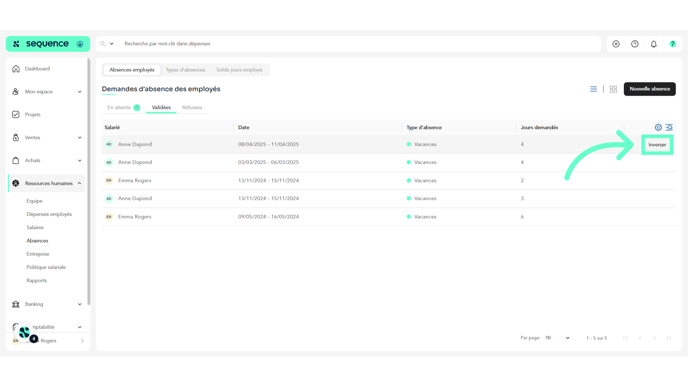Viewport: 688px width, 387px height.
Task: Click Inverser on first Anne Dupond row
Action: [657, 145]
